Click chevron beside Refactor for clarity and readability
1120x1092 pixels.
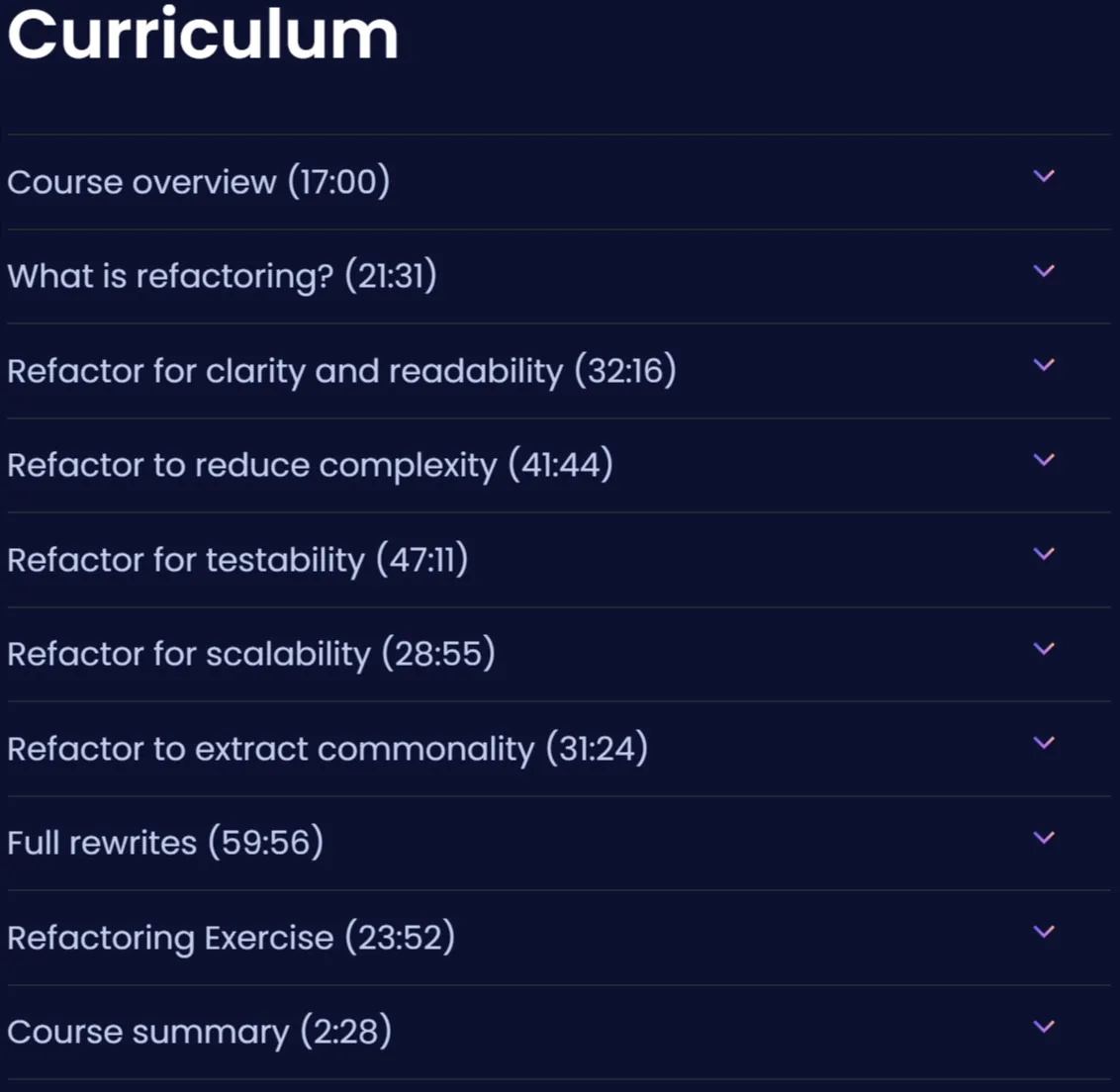click(1044, 365)
